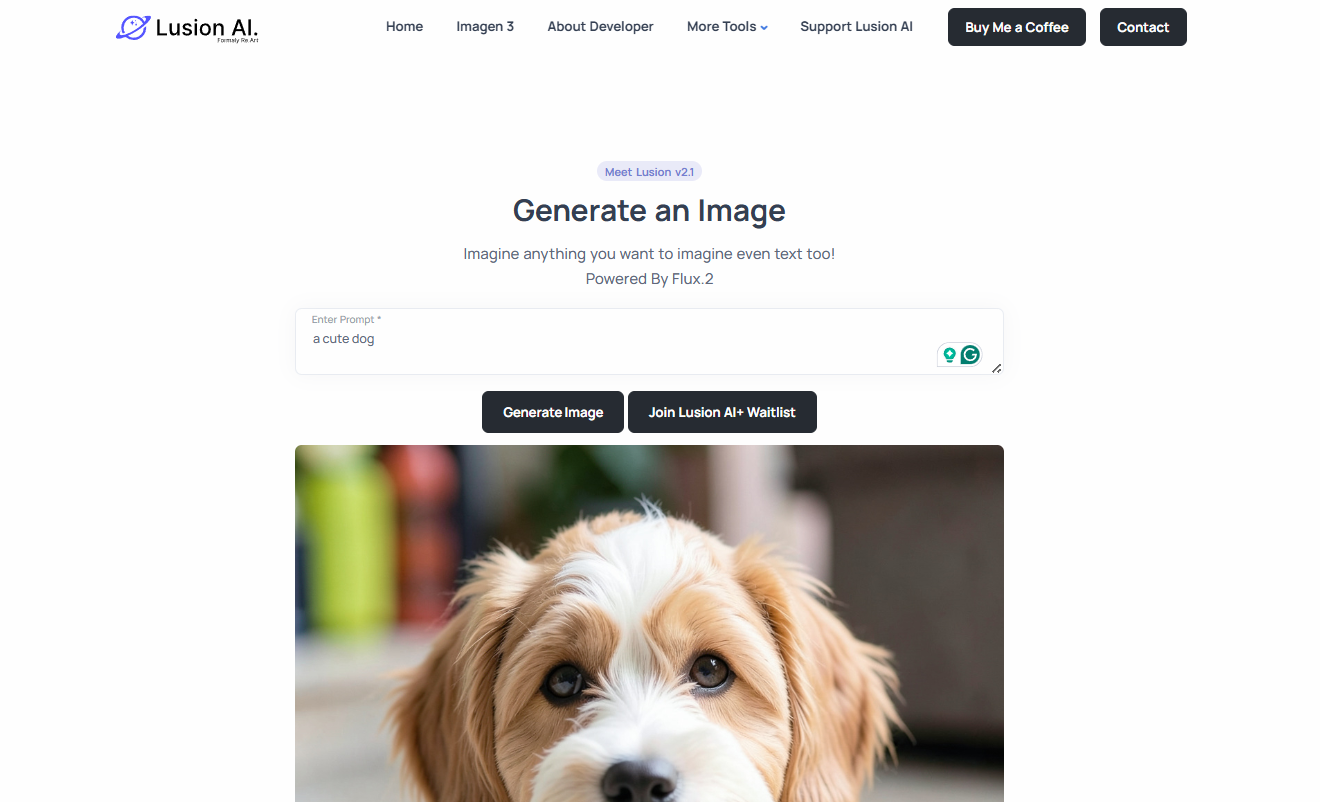This screenshot has height=802, width=1320.
Task: Open Support Lusion AI link
Action: (856, 27)
